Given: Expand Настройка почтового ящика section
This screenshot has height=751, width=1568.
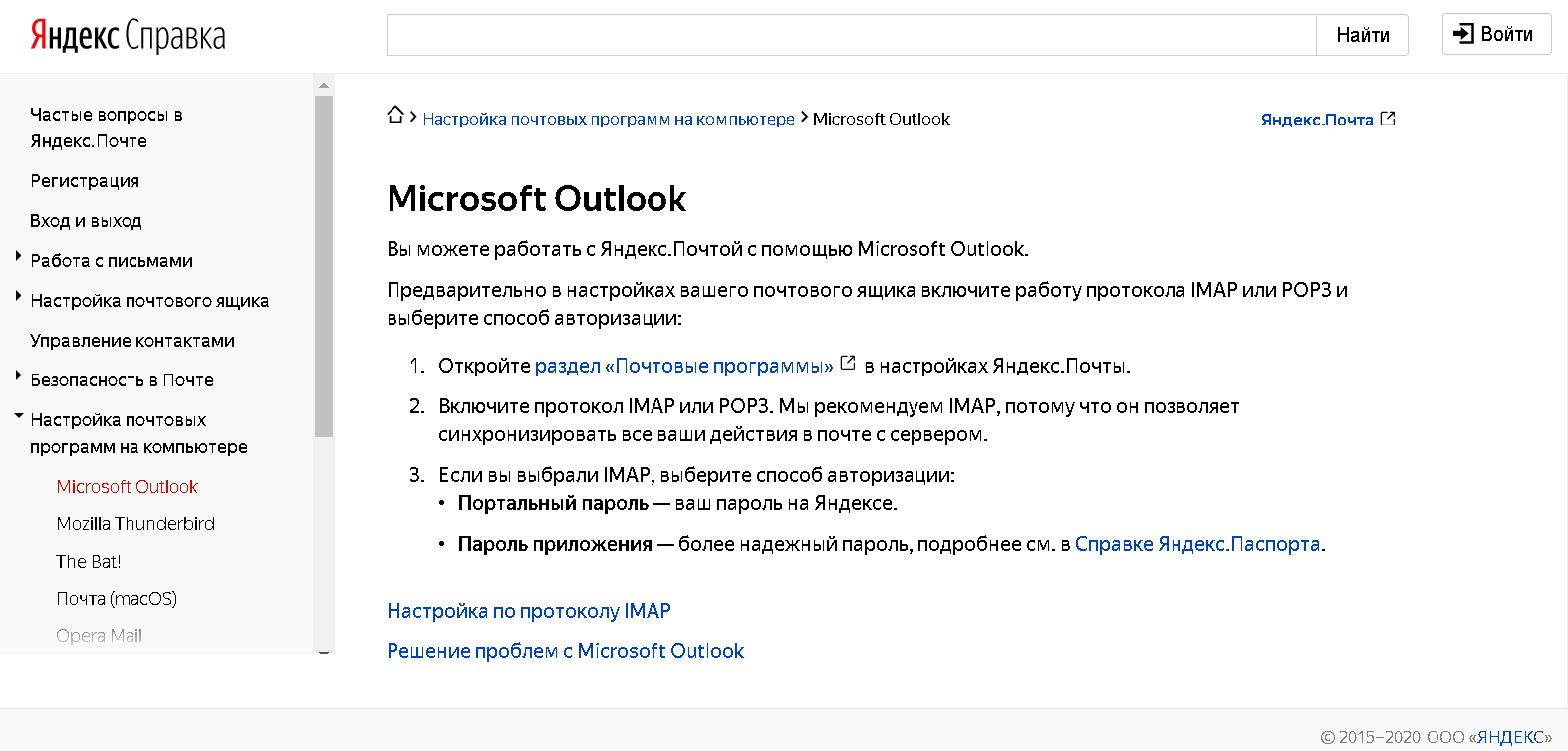Looking at the screenshot, I should [18, 297].
